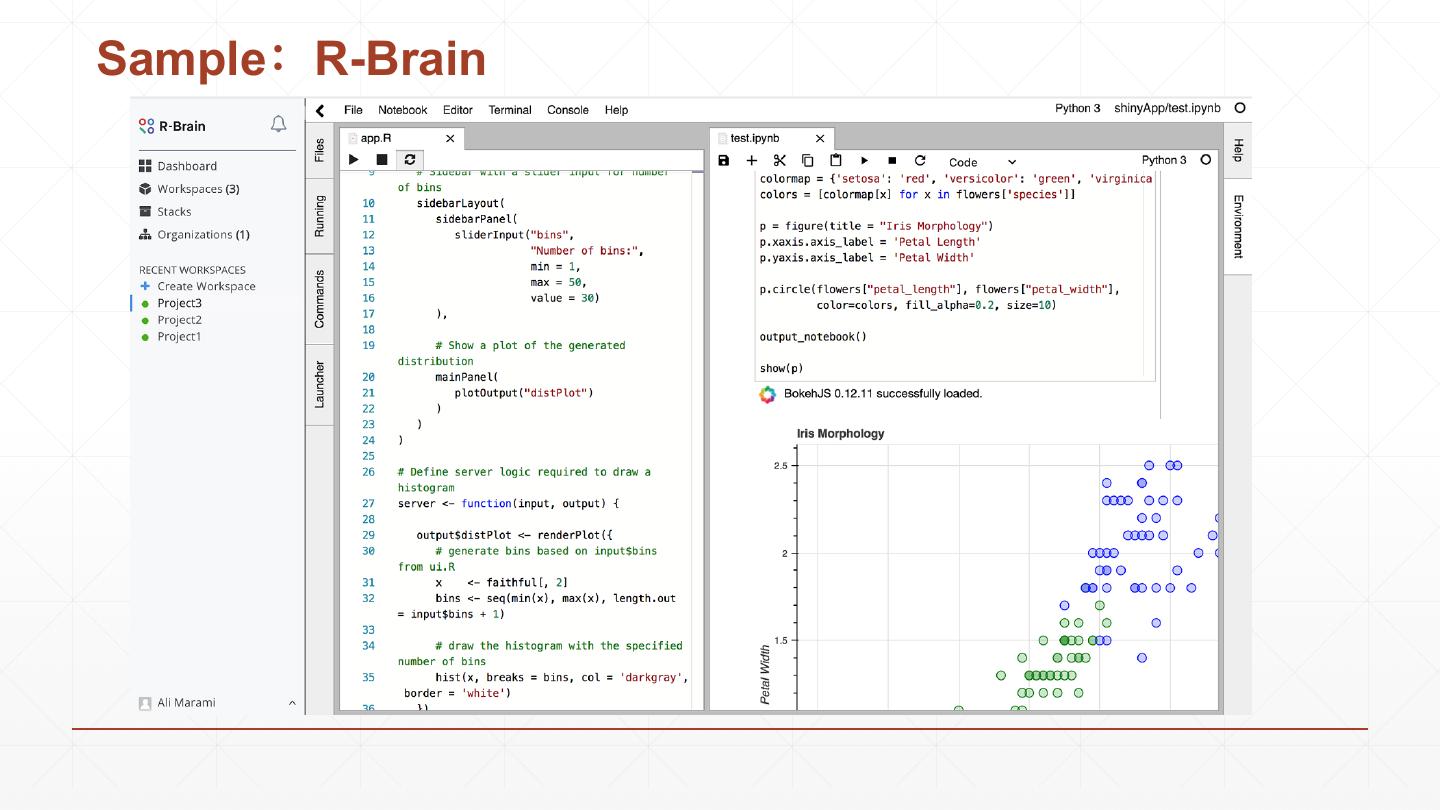Open the Notebook menu
The width and height of the screenshot is (1440, 810).
tap(402, 110)
